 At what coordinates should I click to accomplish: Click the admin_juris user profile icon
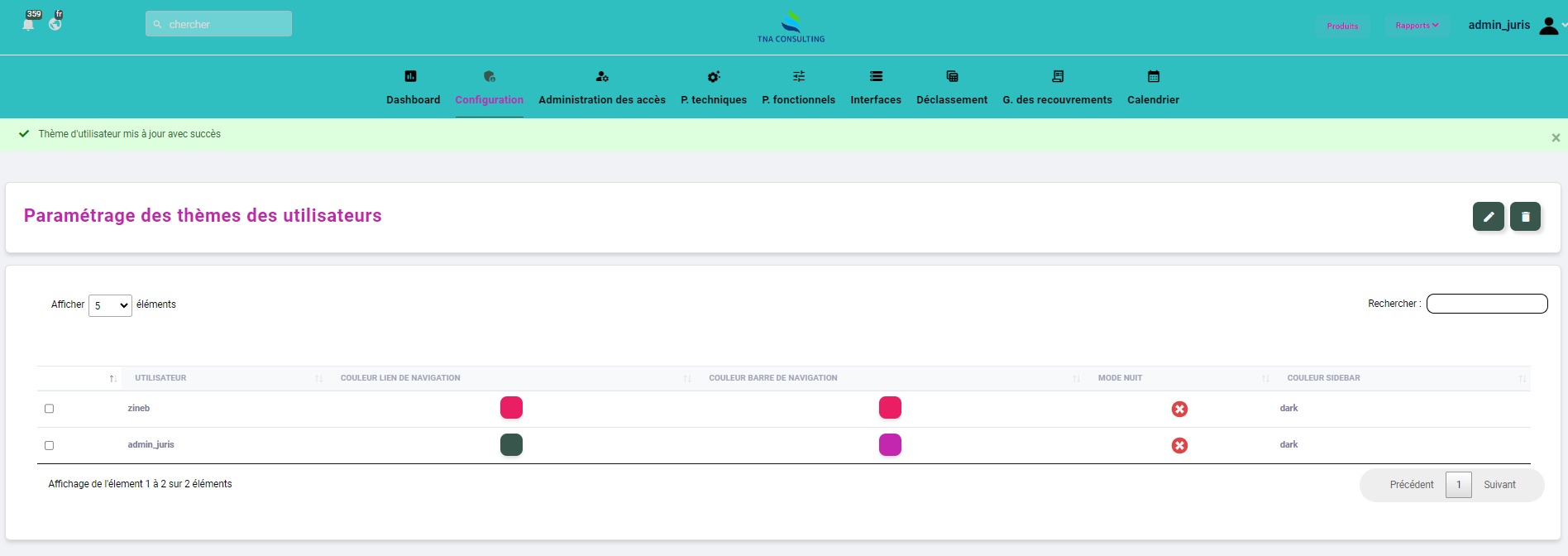(1548, 26)
